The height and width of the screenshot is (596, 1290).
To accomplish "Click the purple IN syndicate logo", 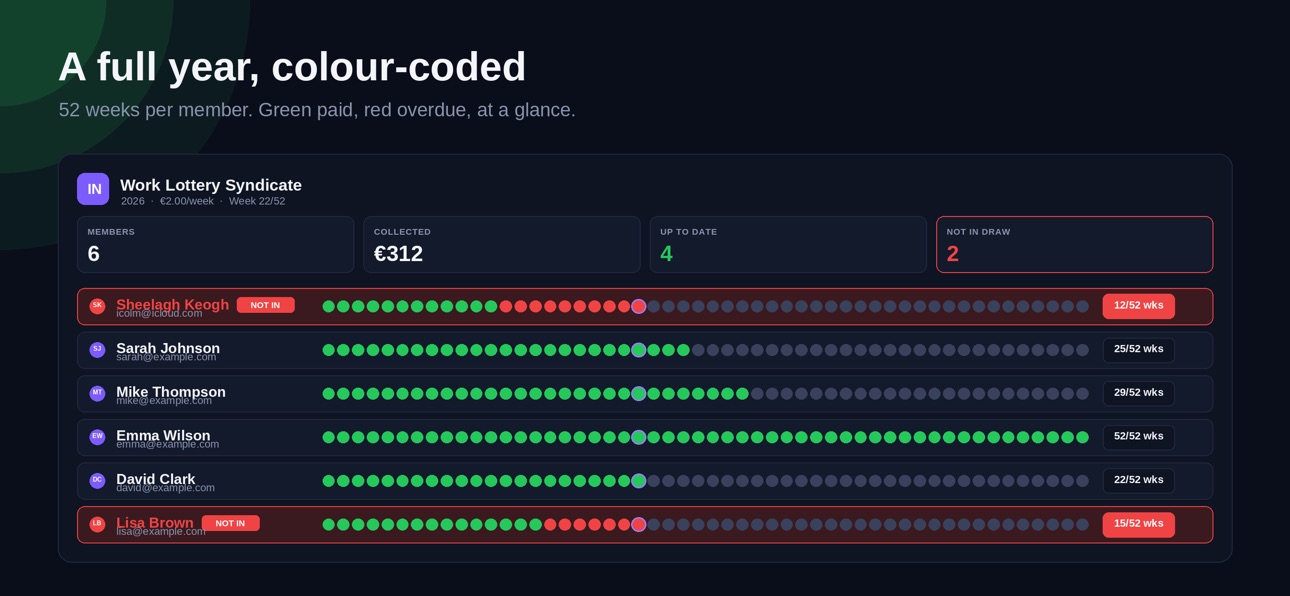I will (93, 189).
